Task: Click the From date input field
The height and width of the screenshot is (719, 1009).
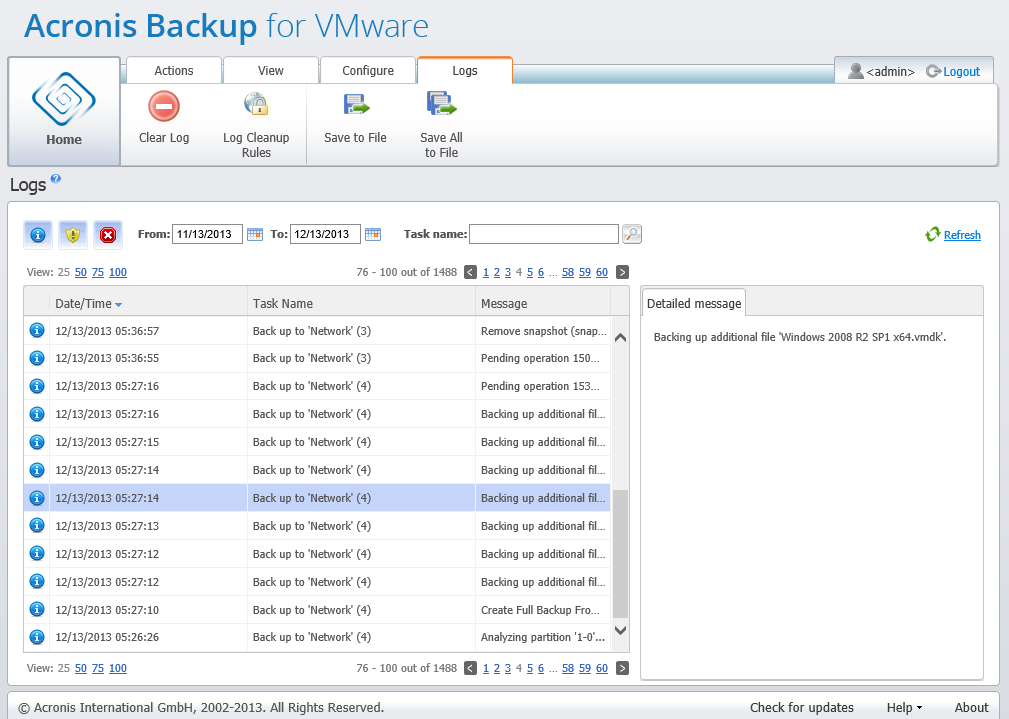Action: pyautogui.click(x=207, y=234)
